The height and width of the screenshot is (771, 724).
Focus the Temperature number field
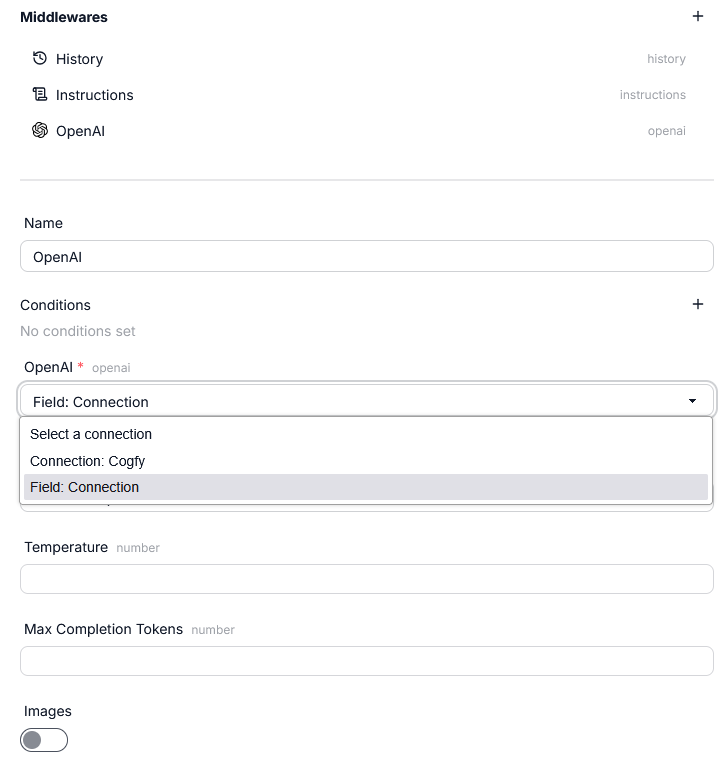[366, 579]
